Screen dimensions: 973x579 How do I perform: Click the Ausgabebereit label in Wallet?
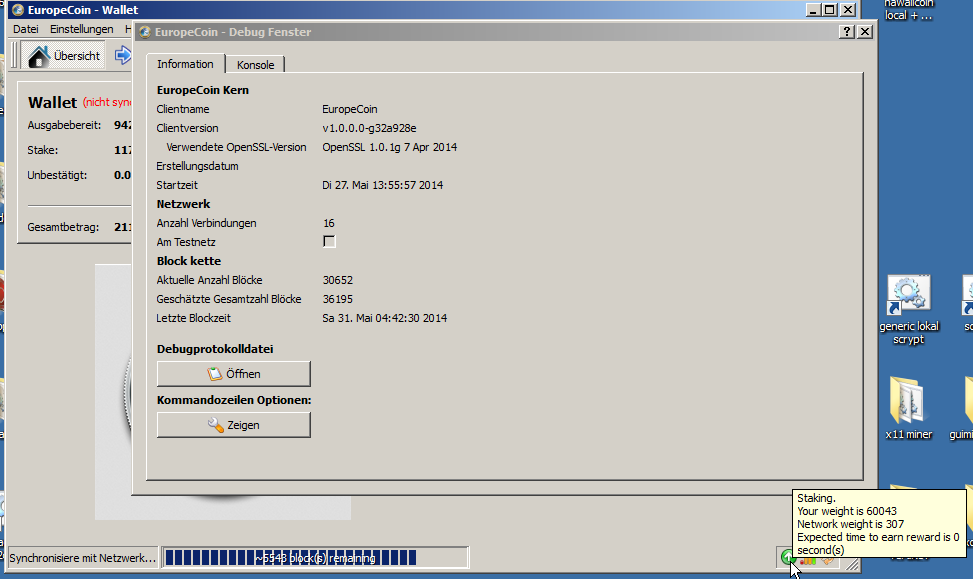click(x=64, y=125)
